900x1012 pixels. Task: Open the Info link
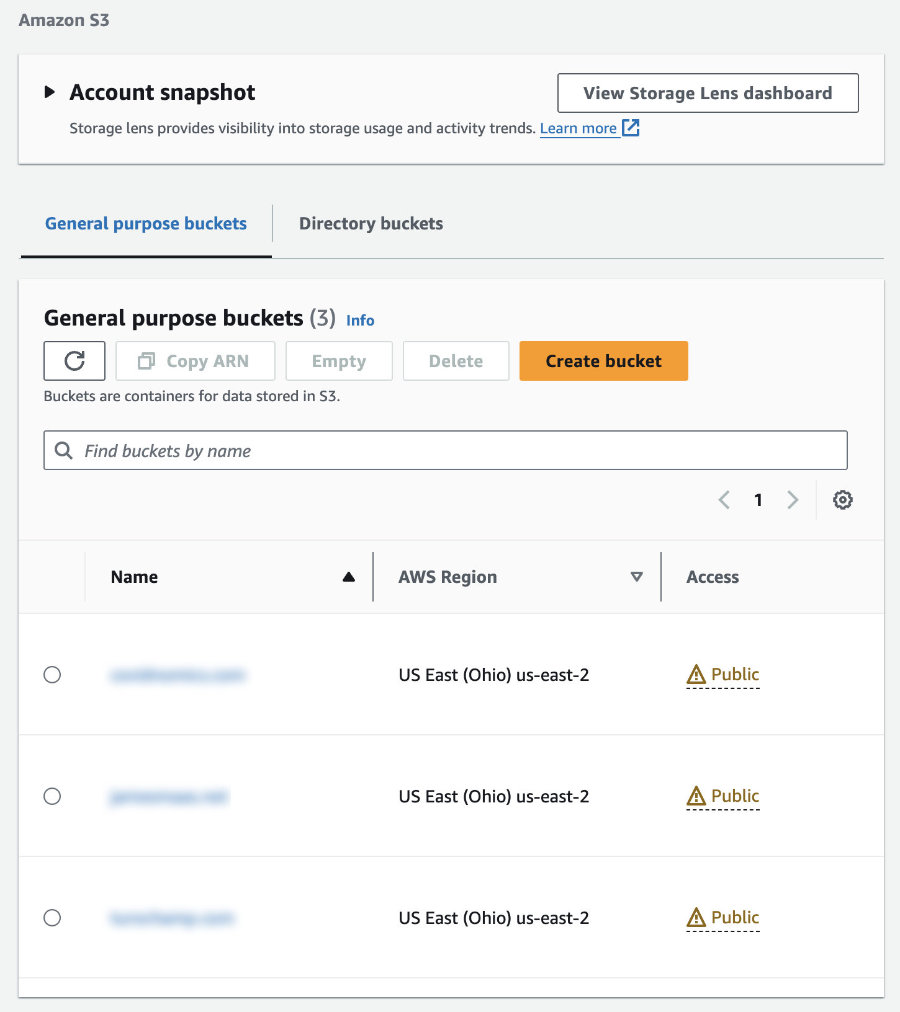pos(360,320)
